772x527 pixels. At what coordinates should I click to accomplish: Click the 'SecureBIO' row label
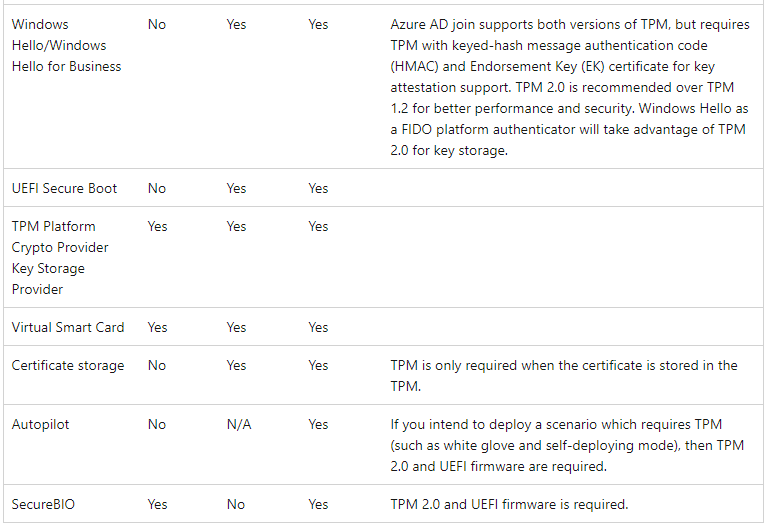[x=43, y=504]
